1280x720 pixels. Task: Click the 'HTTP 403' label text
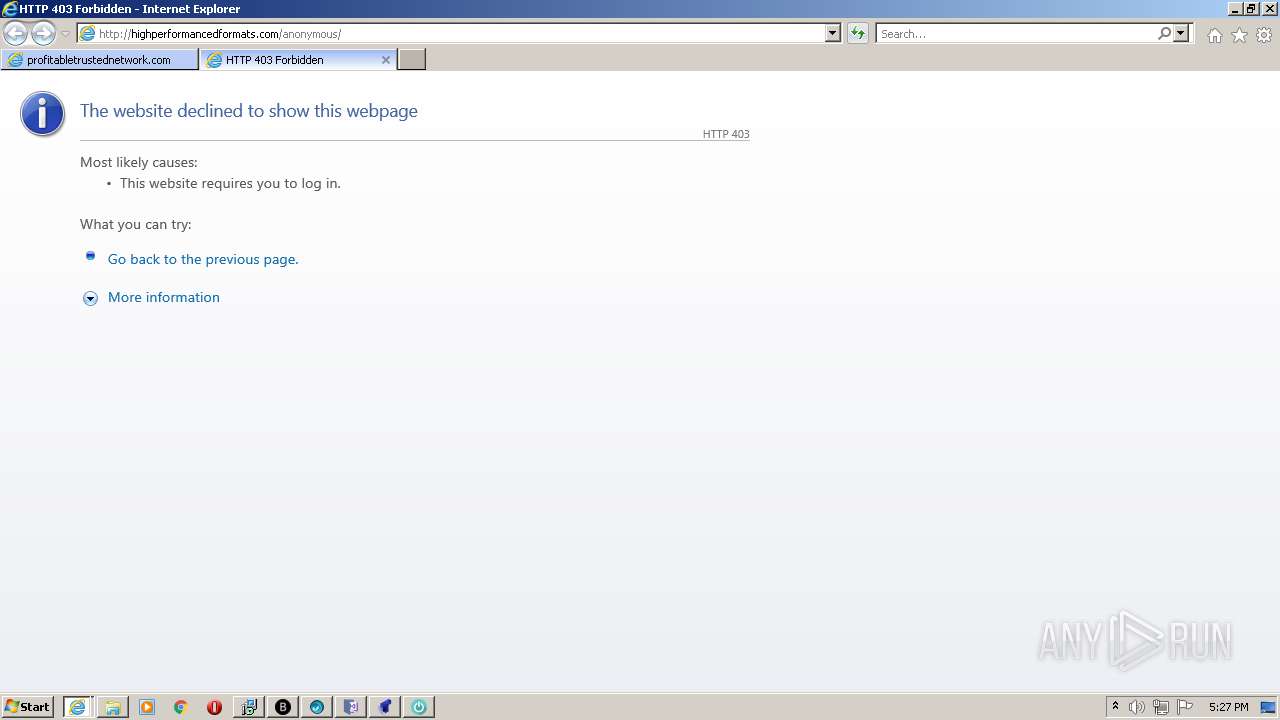726,134
